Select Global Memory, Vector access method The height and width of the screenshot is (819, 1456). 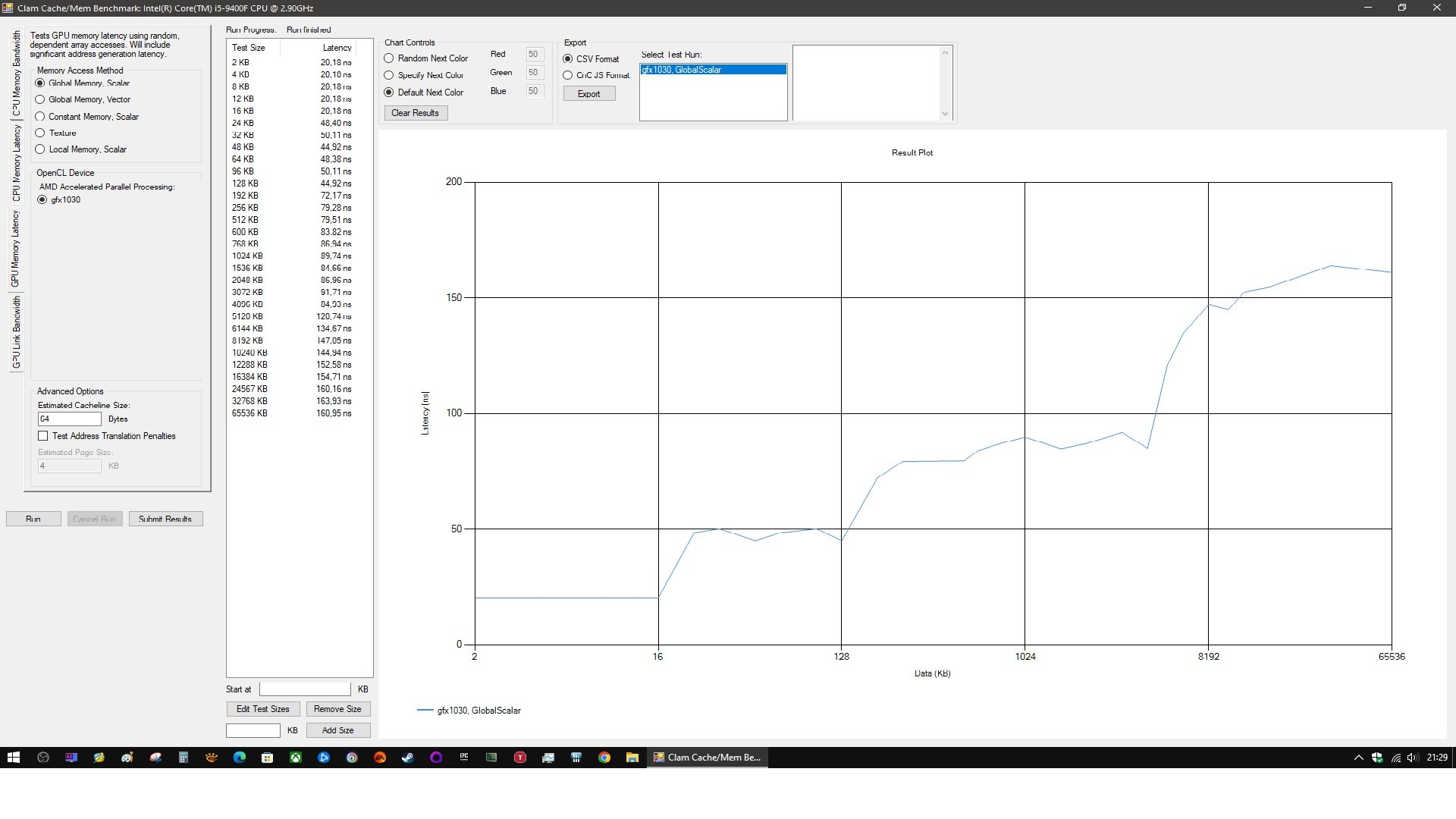click(x=41, y=99)
